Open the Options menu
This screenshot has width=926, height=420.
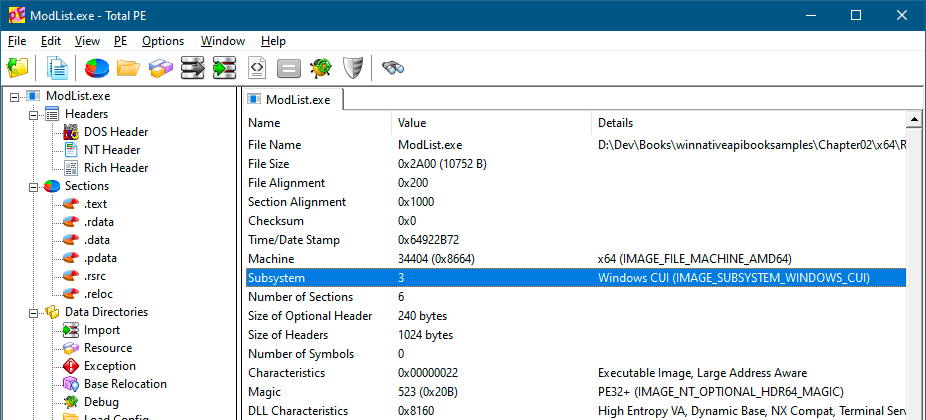162,41
